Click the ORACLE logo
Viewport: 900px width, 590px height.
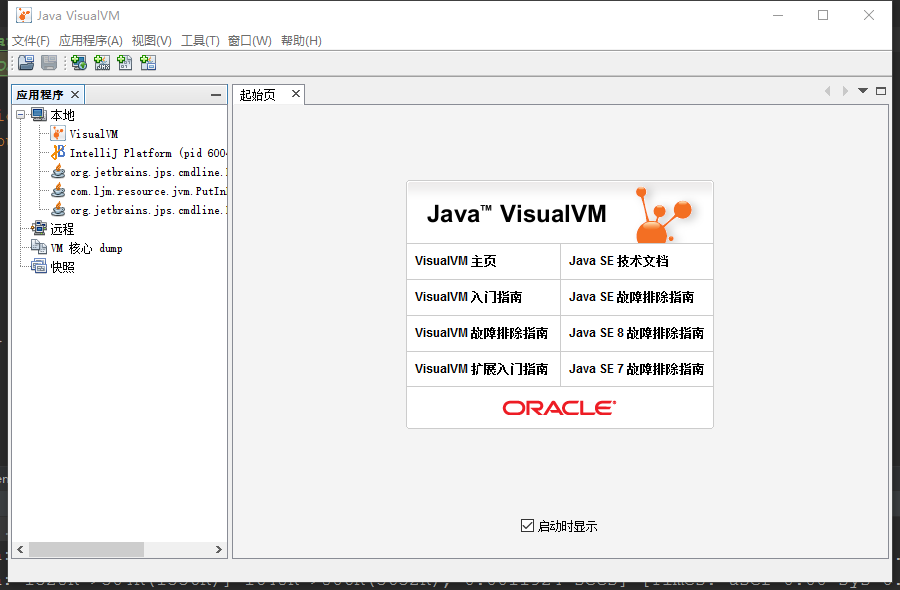560,408
